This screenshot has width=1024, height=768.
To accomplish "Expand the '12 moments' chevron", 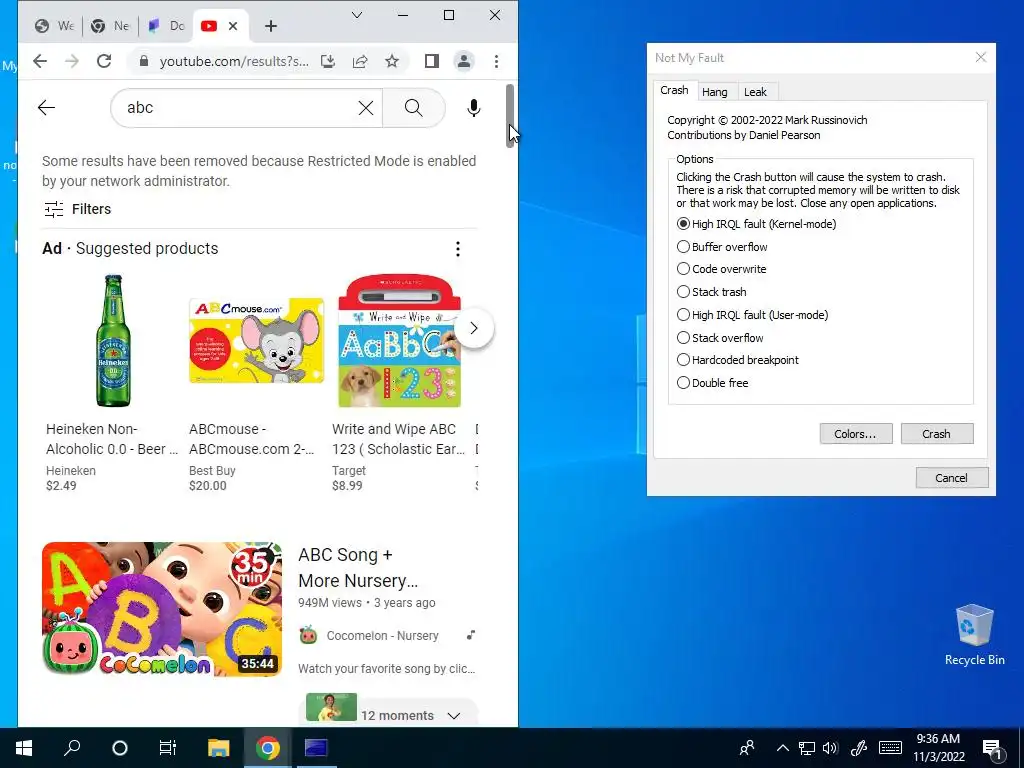I will click(x=454, y=716).
